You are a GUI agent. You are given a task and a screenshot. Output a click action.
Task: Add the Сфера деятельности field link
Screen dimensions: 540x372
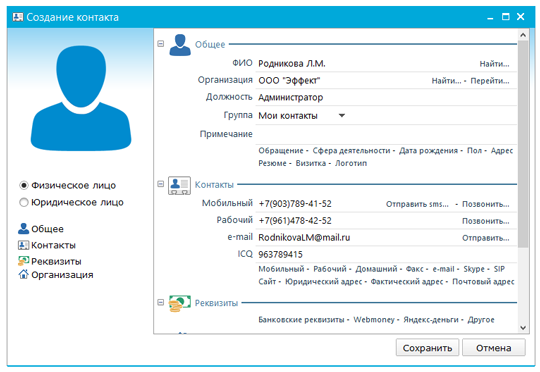[x=351, y=151]
